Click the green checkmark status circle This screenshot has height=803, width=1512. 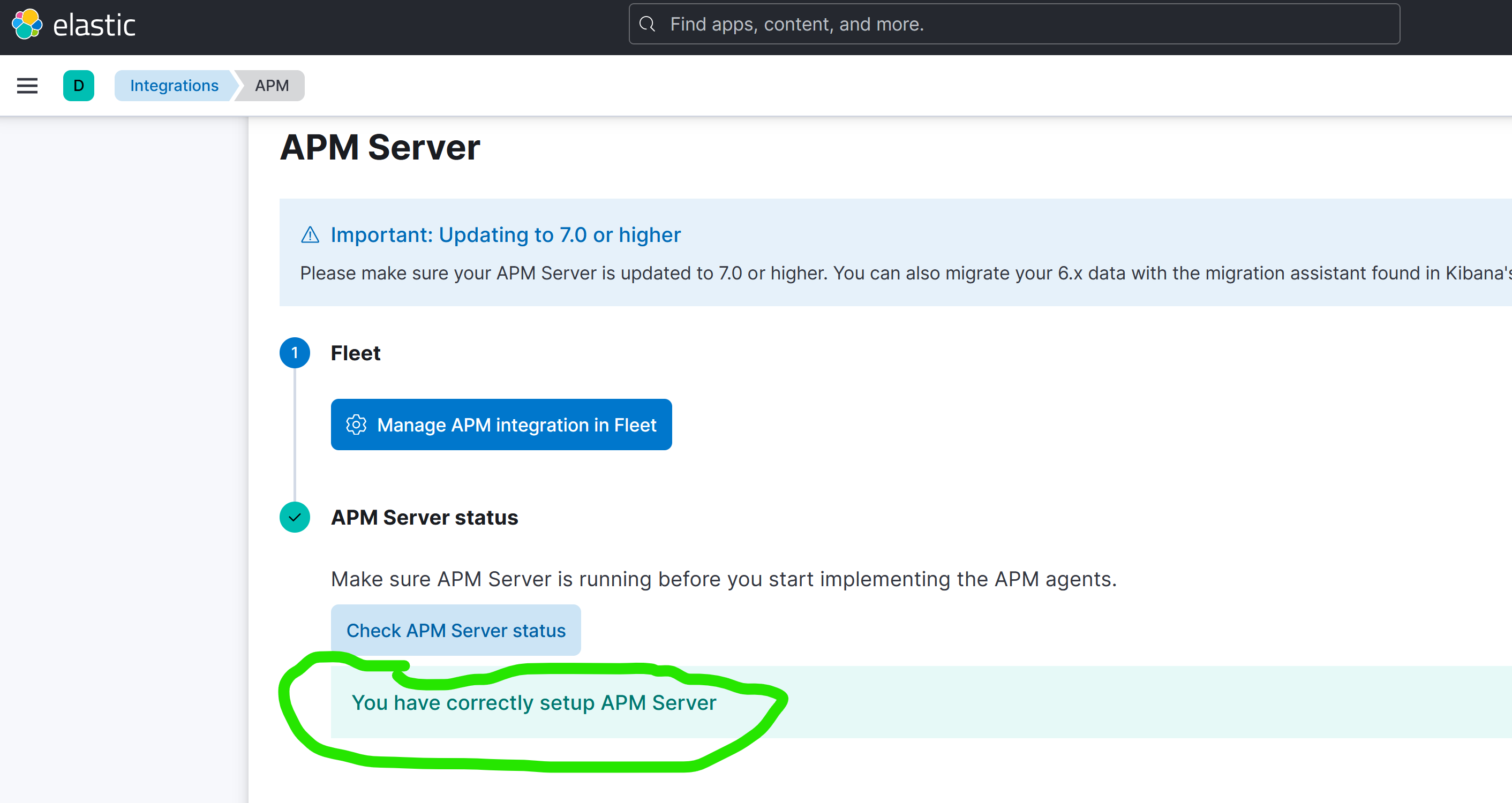pyautogui.click(x=295, y=517)
